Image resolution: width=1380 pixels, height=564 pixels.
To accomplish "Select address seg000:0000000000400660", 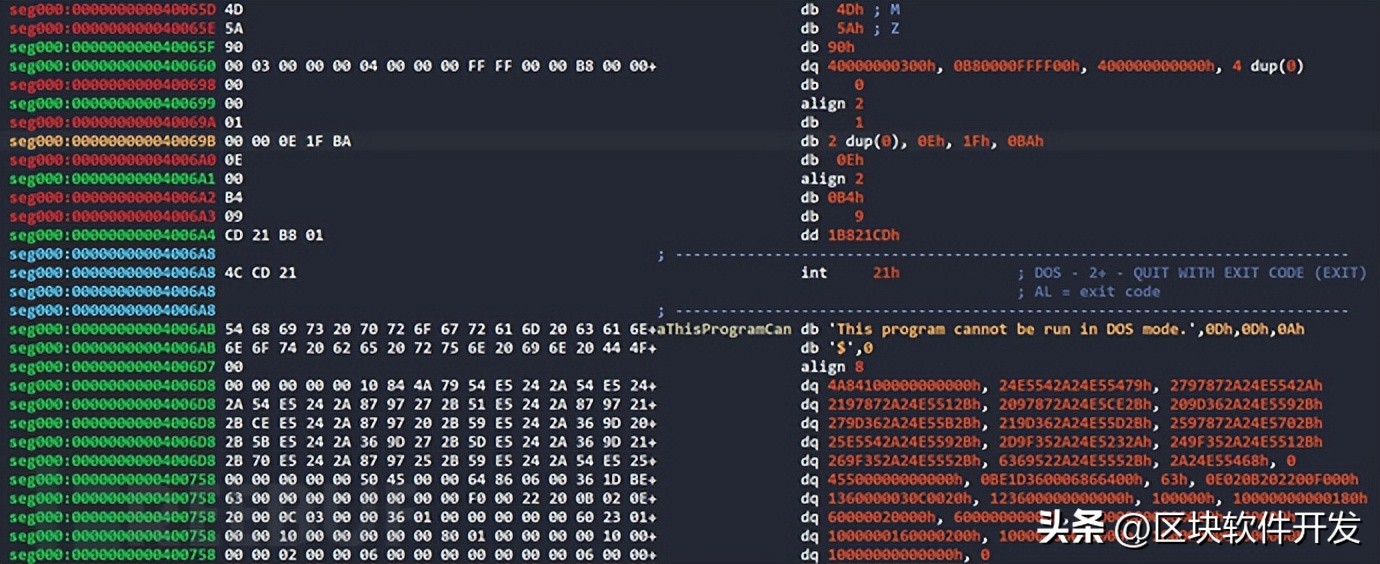I will coord(111,66).
